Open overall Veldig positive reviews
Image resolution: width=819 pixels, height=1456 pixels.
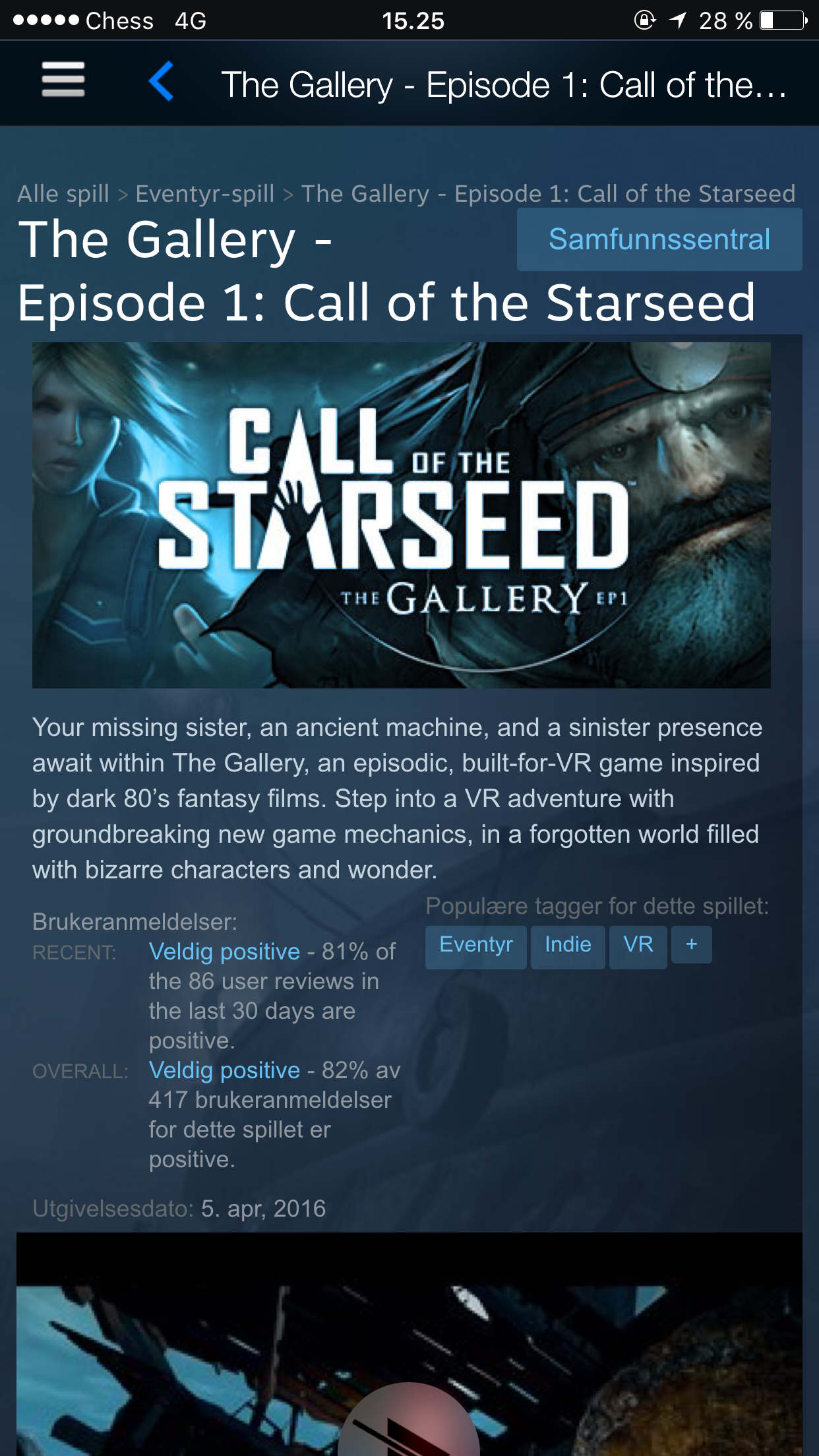[x=224, y=1070]
